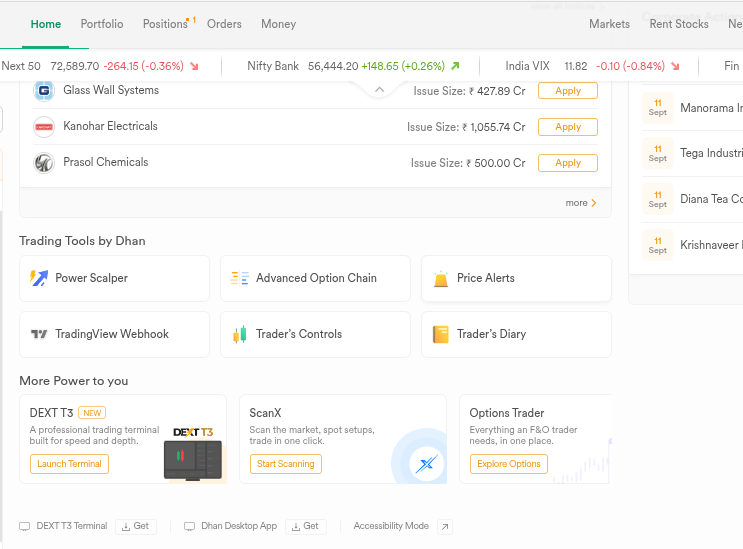743x549 pixels.
Task: Apply for Prasol Chemicals IPO
Action: (568, 163)
